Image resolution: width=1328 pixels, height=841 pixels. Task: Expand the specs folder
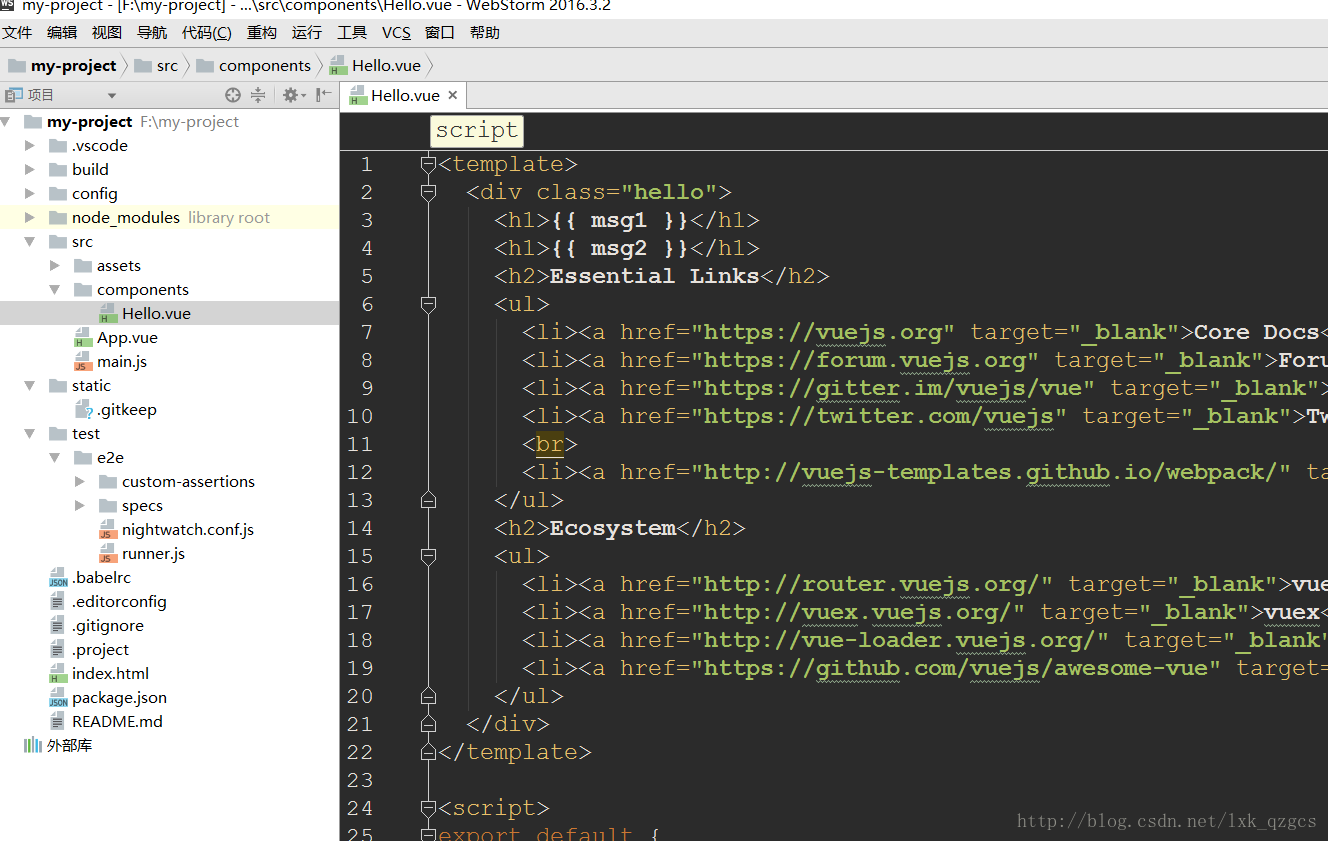(80, 506)
